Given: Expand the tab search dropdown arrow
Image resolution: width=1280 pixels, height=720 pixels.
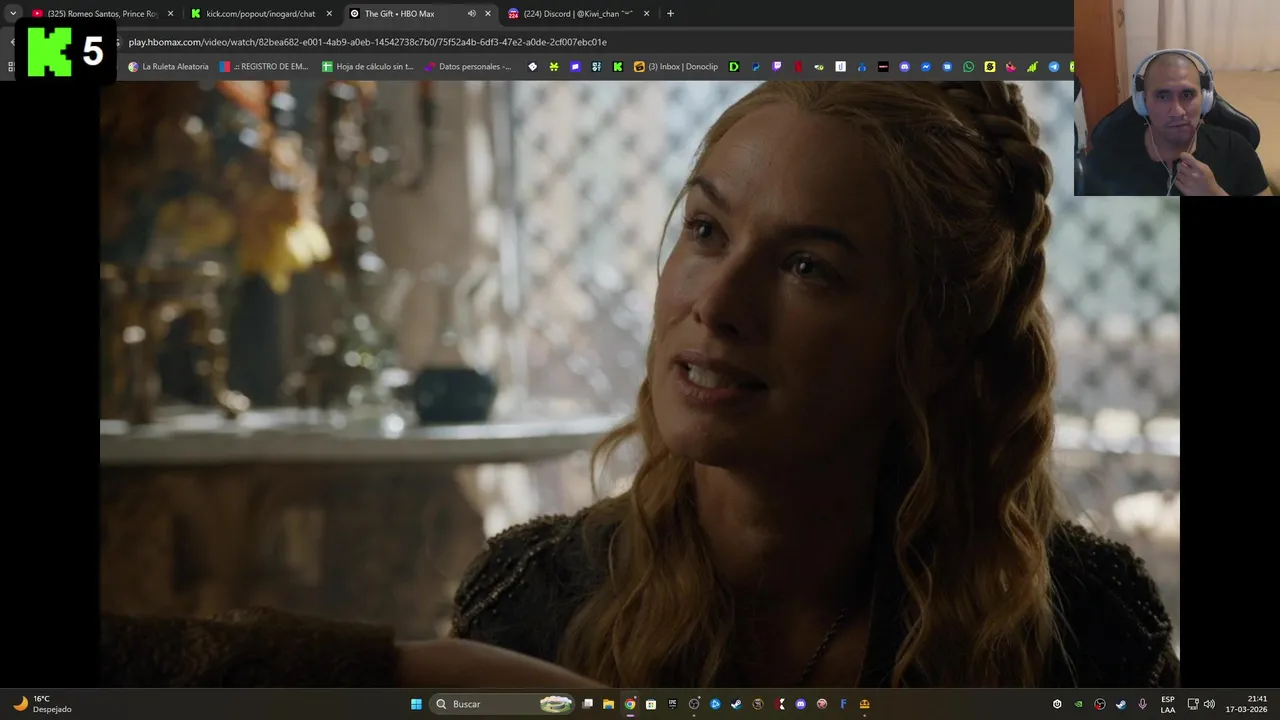Looking at the screenshot, I should (x=13, y=14).
